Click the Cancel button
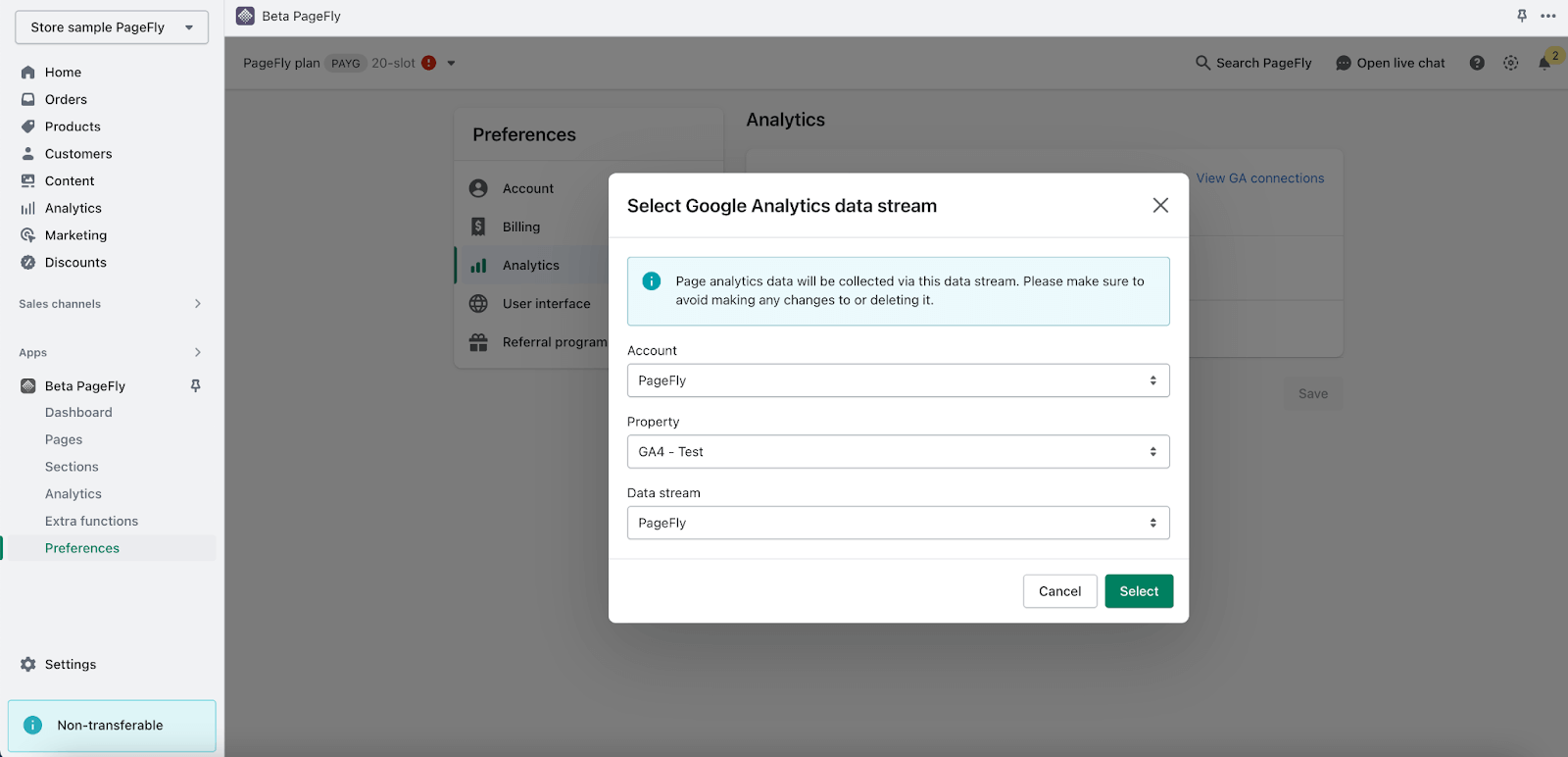 tap(1059, 591)
